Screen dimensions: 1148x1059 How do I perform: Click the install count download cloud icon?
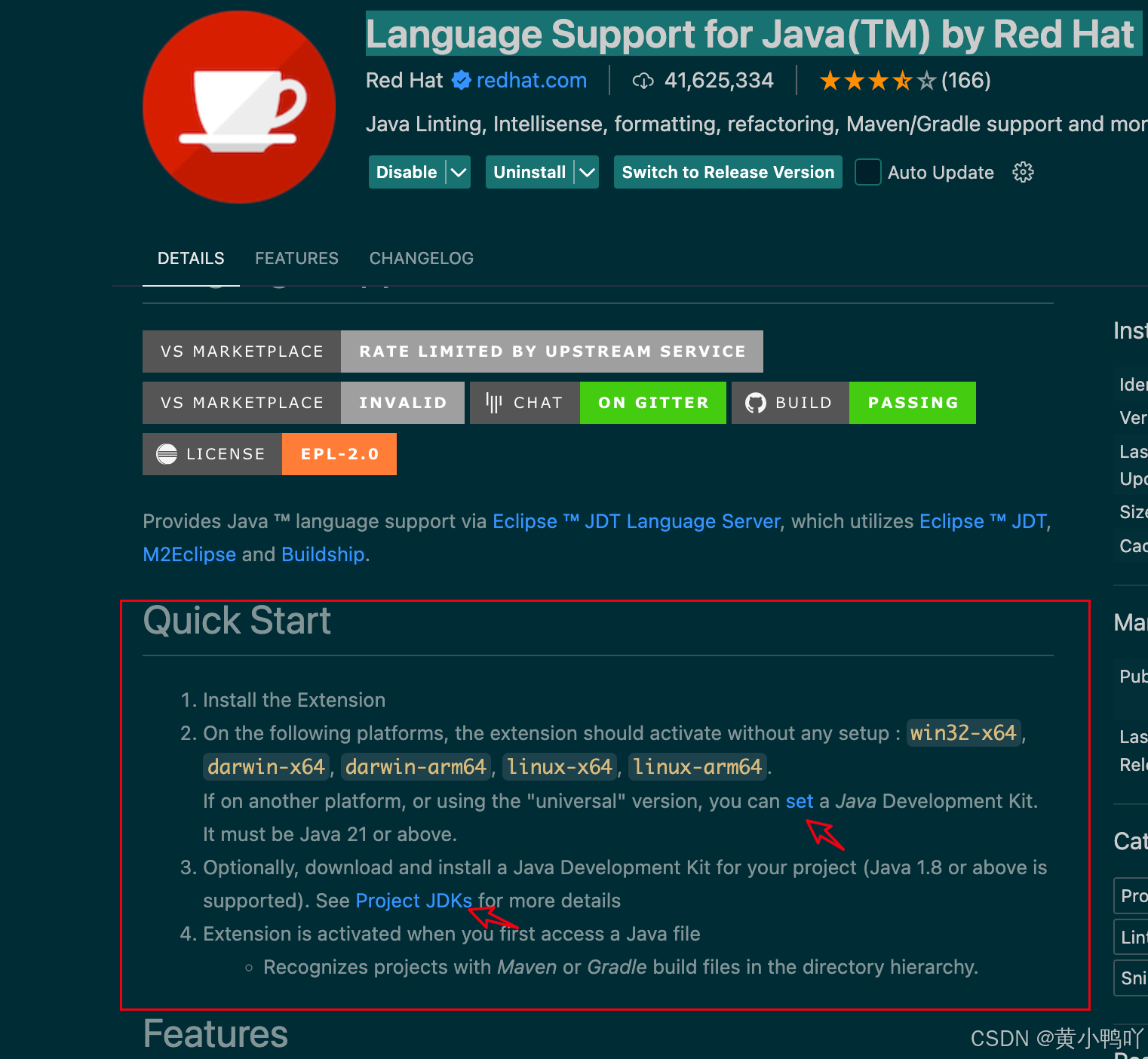point(643,81)
